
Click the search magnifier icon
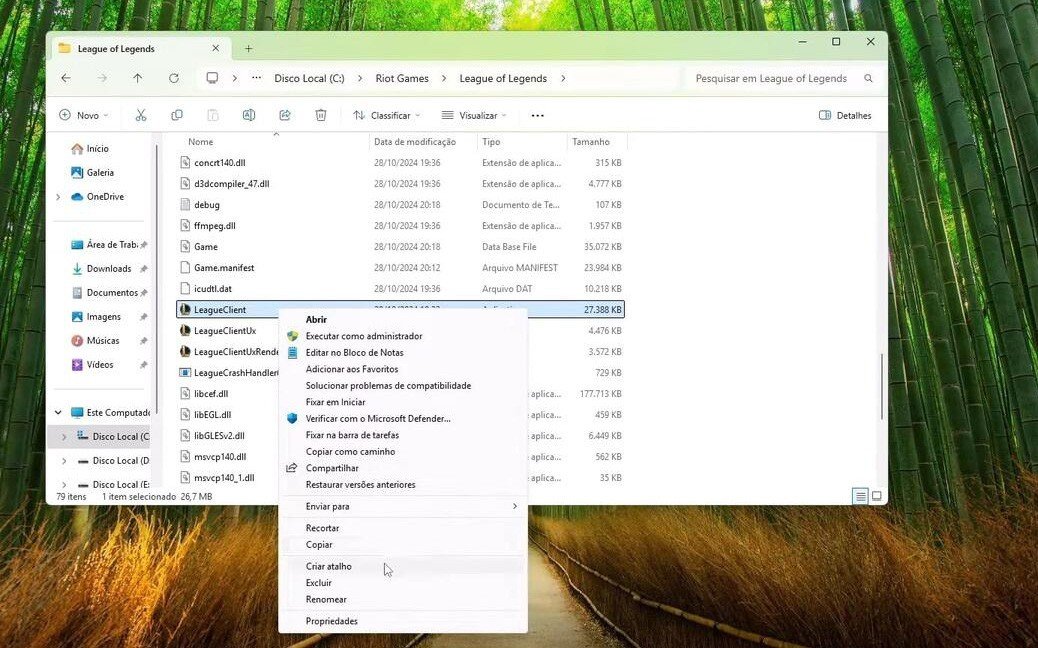coord(868,78)
